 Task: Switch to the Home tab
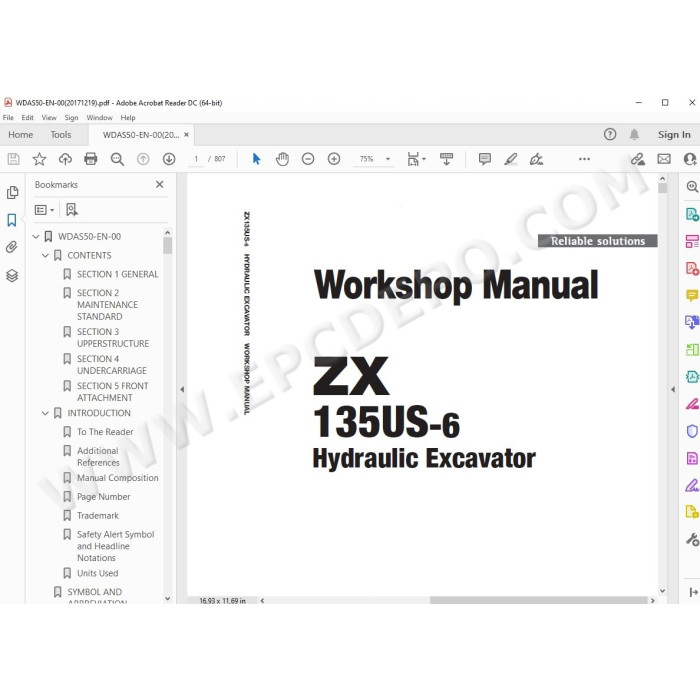pyautogui.click(x=21, y=135)
